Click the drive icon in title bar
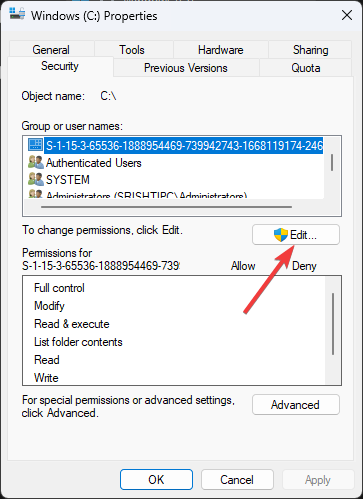Screen dimensions: 363x499 [17, 14]
